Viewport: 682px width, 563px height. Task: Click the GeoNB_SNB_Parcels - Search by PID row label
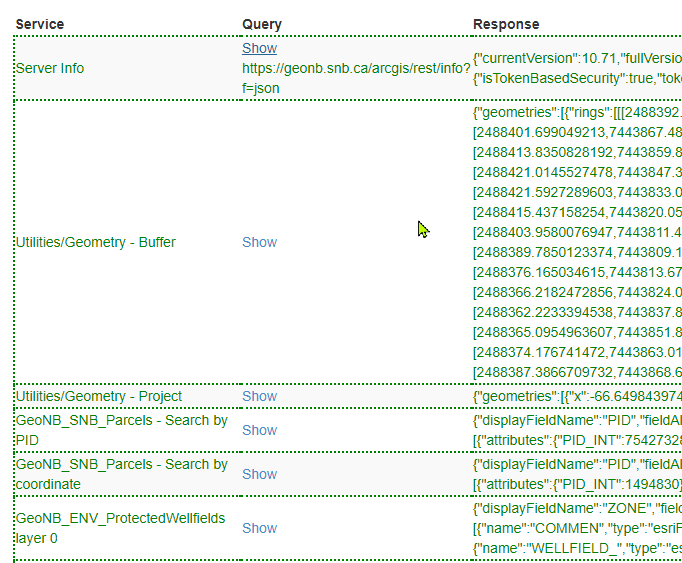click(121, 430)
